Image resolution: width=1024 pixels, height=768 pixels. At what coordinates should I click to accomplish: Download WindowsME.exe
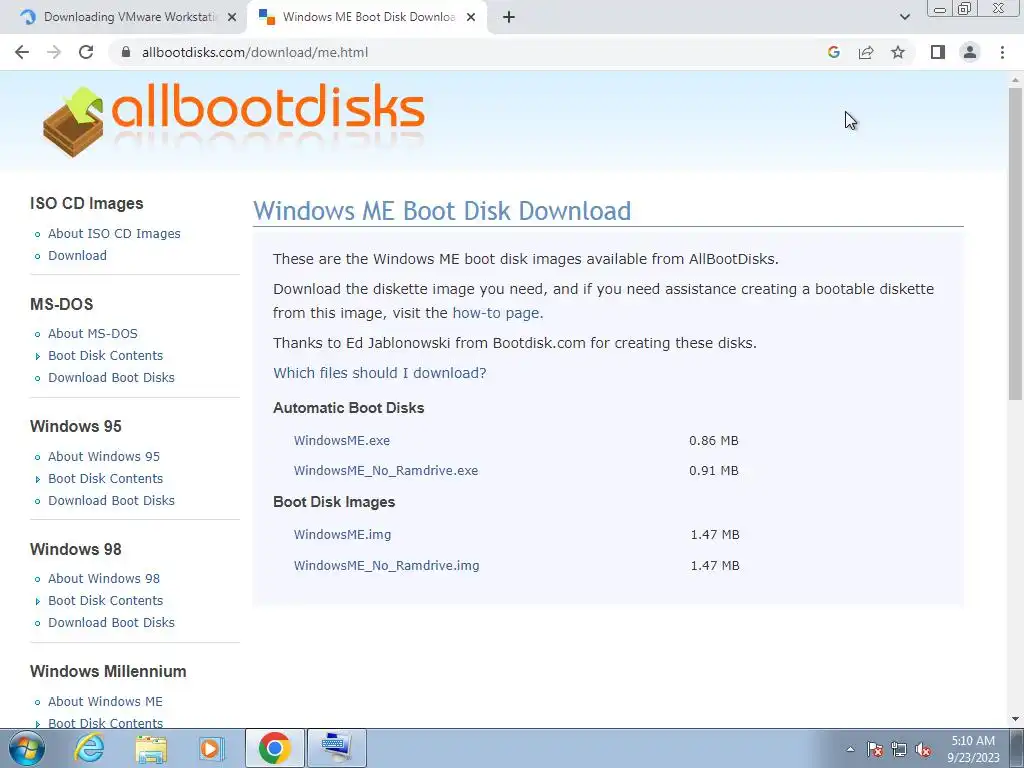342,440
